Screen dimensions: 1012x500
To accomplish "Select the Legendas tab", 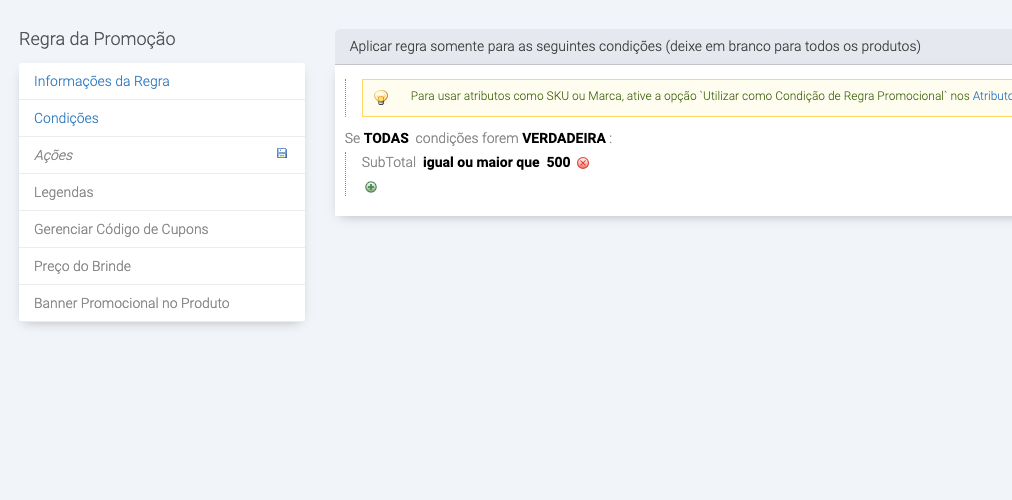I will (x=64, y=192).
